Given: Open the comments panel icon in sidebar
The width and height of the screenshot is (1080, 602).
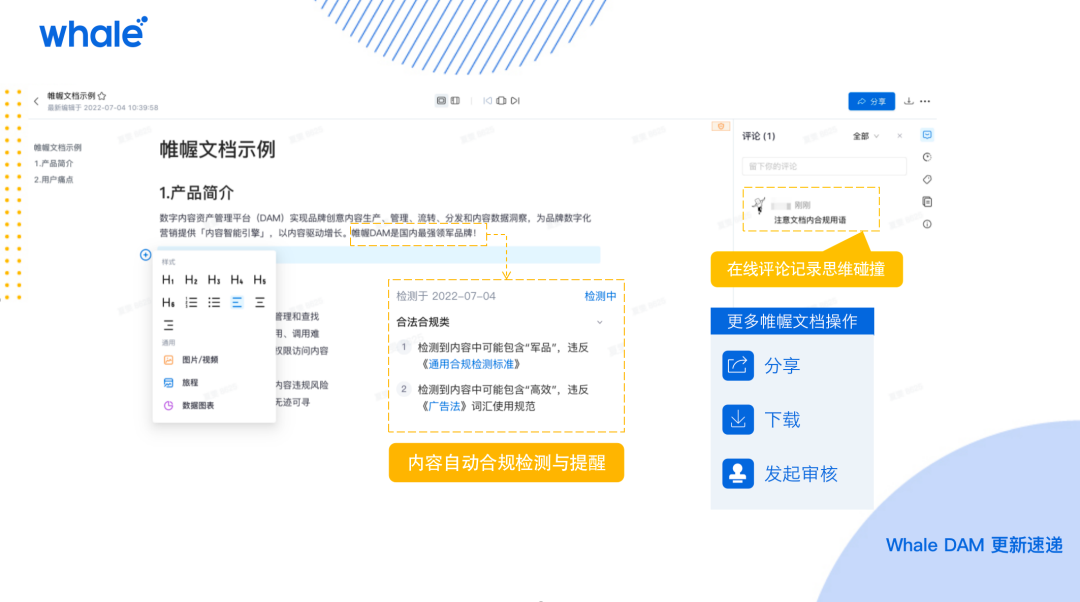Looking at the screenshot, I should tap(927, 135).
